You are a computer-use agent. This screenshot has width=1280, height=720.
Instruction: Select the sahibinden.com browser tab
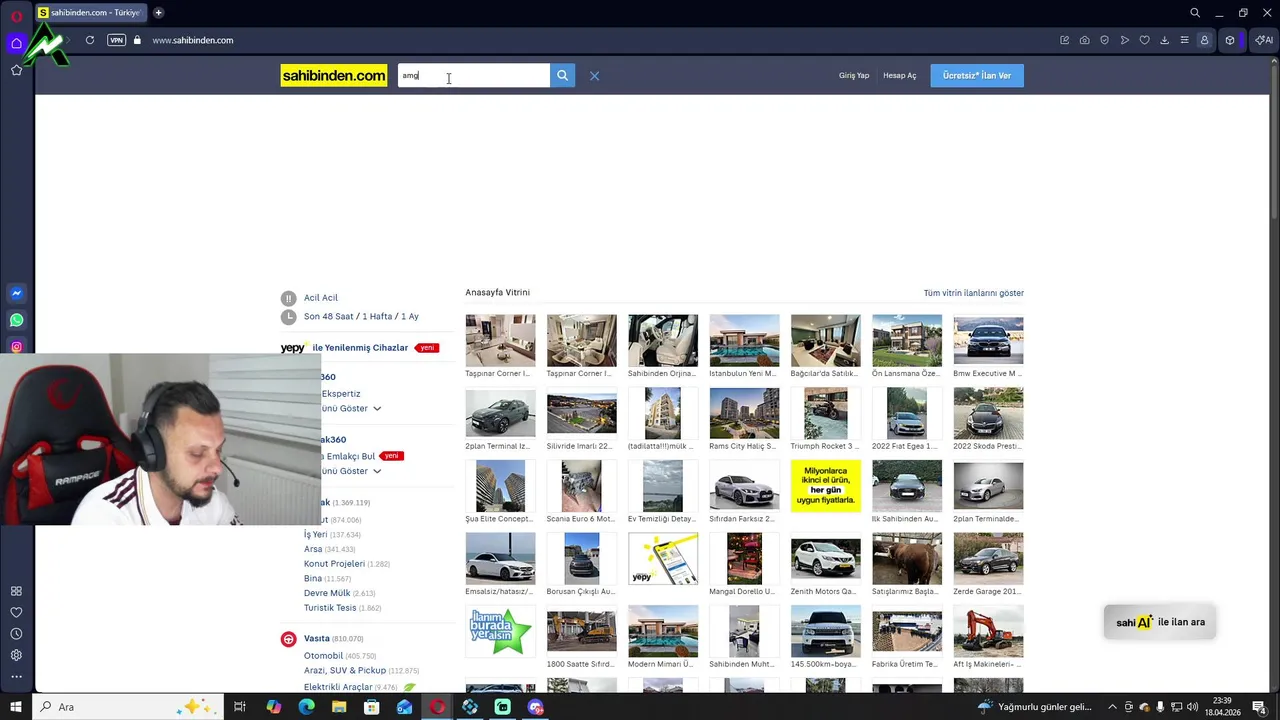pyautogui.click(x=90, y=13)
